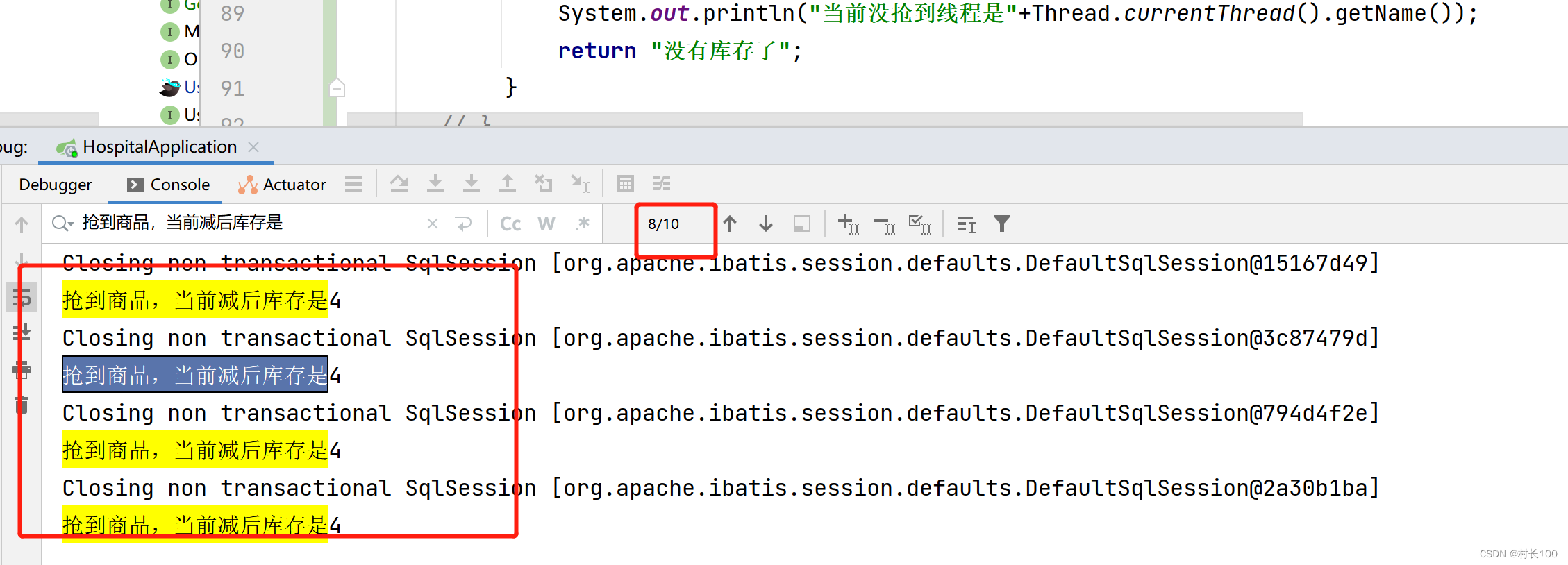Click the return statement on line 90
The width and height of the screenshot is (1568, 565).
click(x=680, y=51)
